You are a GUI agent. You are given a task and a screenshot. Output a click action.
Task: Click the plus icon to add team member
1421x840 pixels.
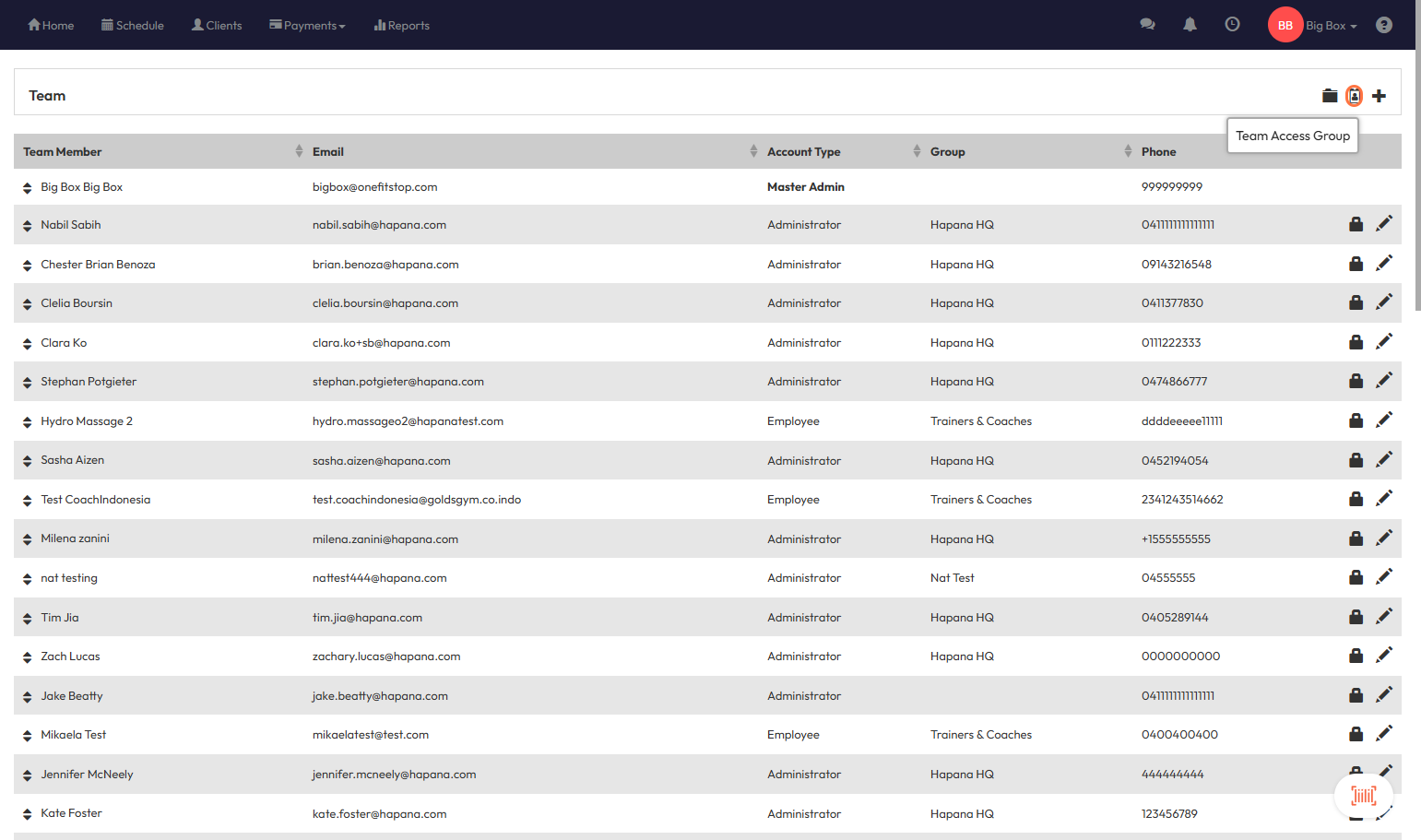[1379, 96]
